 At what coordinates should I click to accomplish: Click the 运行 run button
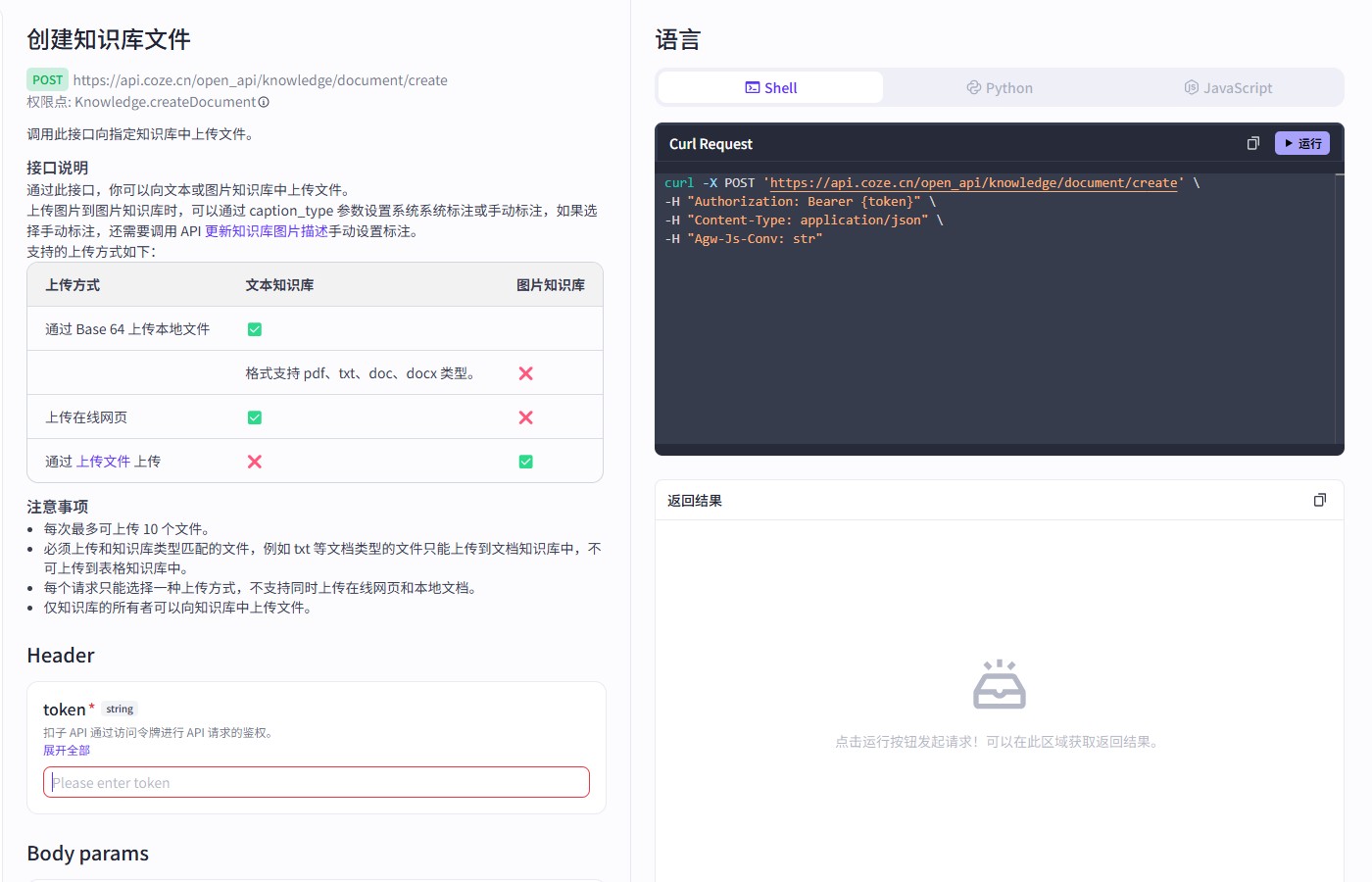click(1302, 143)
